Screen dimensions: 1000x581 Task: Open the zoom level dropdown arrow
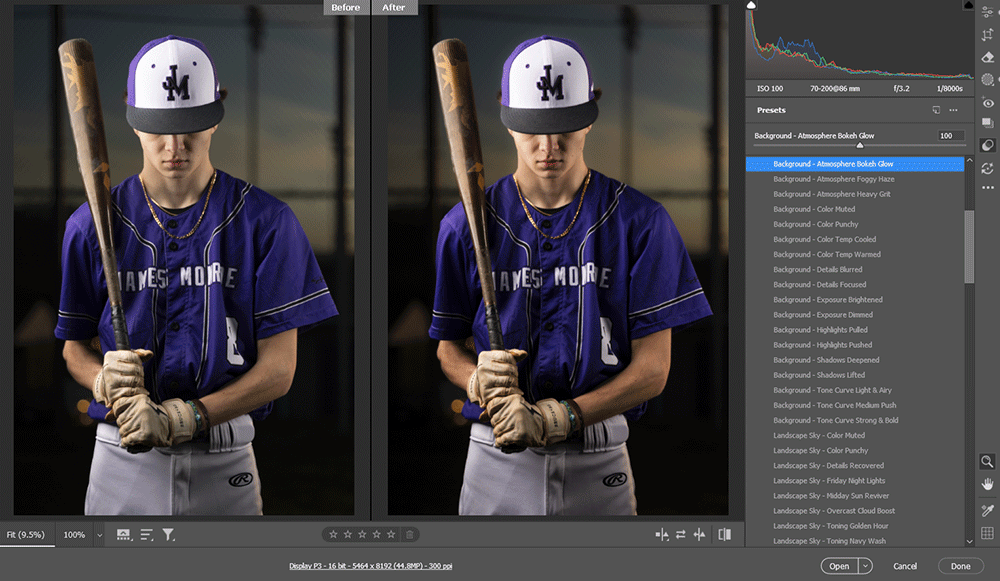100,535
